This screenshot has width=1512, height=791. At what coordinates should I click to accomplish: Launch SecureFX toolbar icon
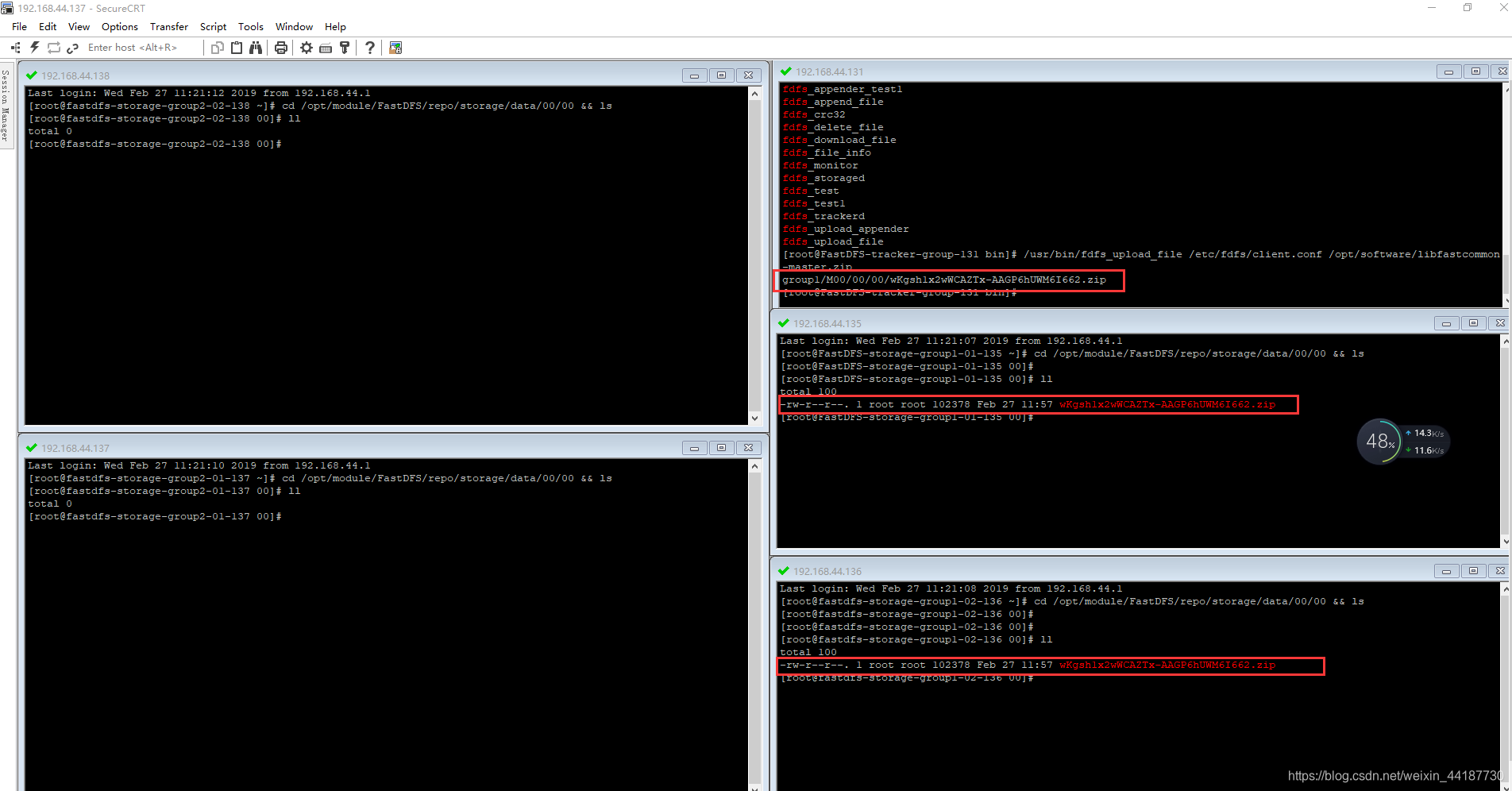pyautogui.click(x=395, y=48)
